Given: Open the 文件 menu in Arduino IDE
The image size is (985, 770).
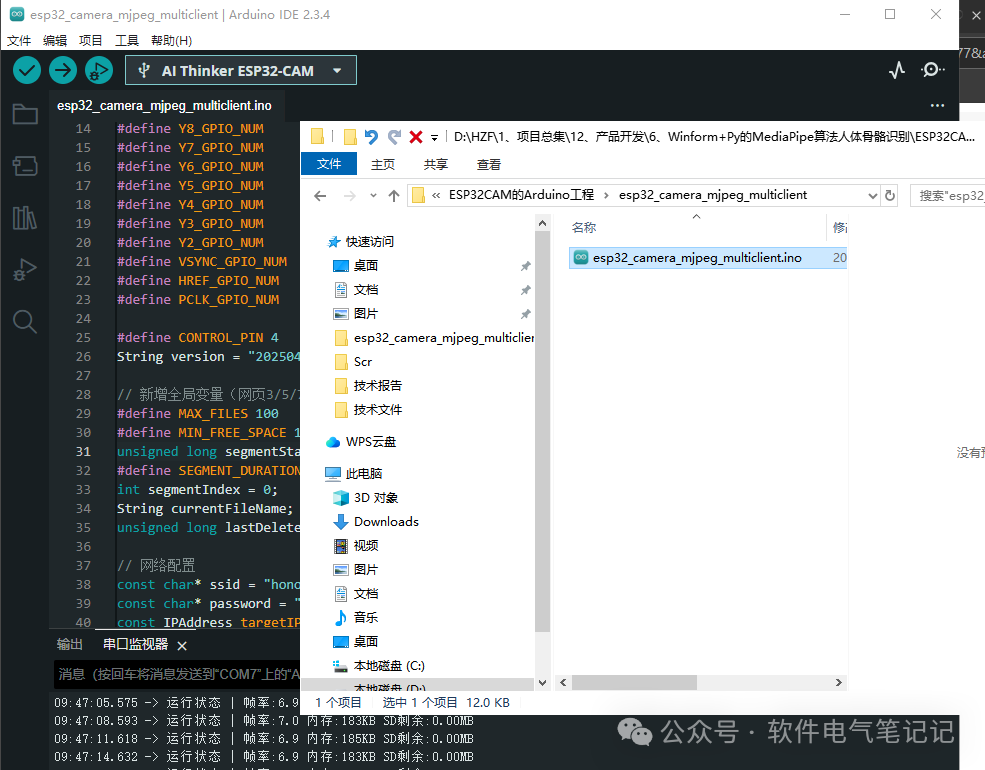Looking at the screenshot, I should coord(19,41).
